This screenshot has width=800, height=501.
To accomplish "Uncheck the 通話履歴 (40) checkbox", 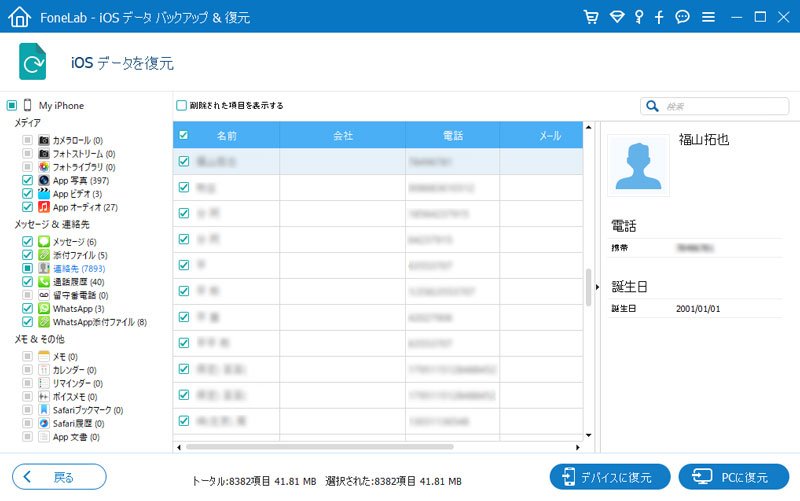I will pyautogui.click(x=28, y=281).
